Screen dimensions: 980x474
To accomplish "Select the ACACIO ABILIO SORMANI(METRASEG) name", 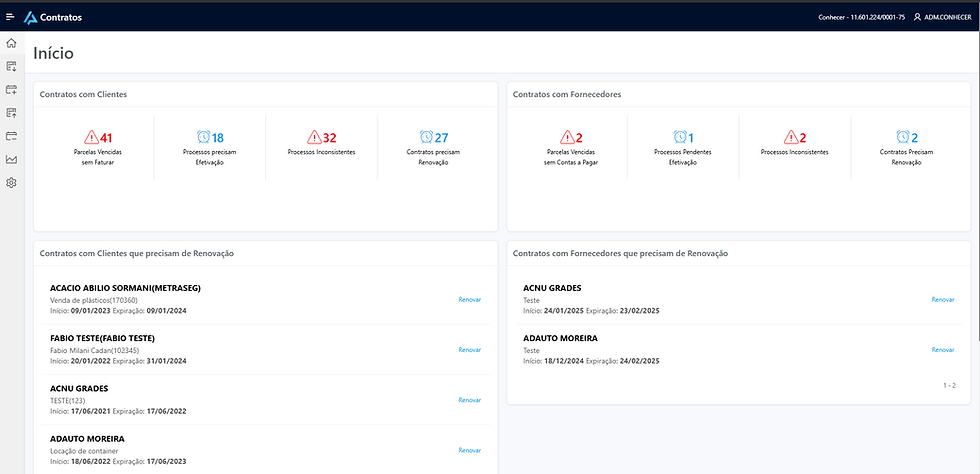I will coord(125,288).
